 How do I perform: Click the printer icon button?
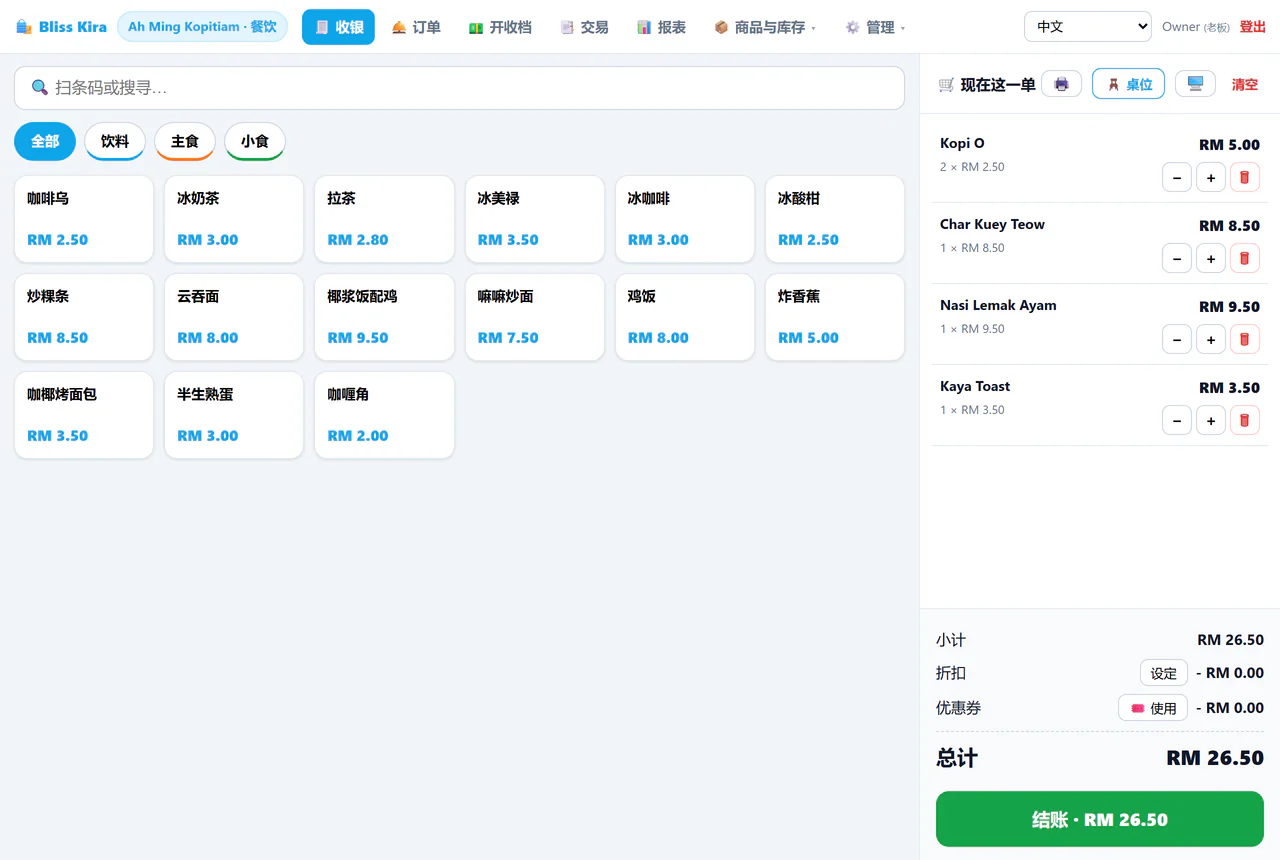pos(1061,84)
